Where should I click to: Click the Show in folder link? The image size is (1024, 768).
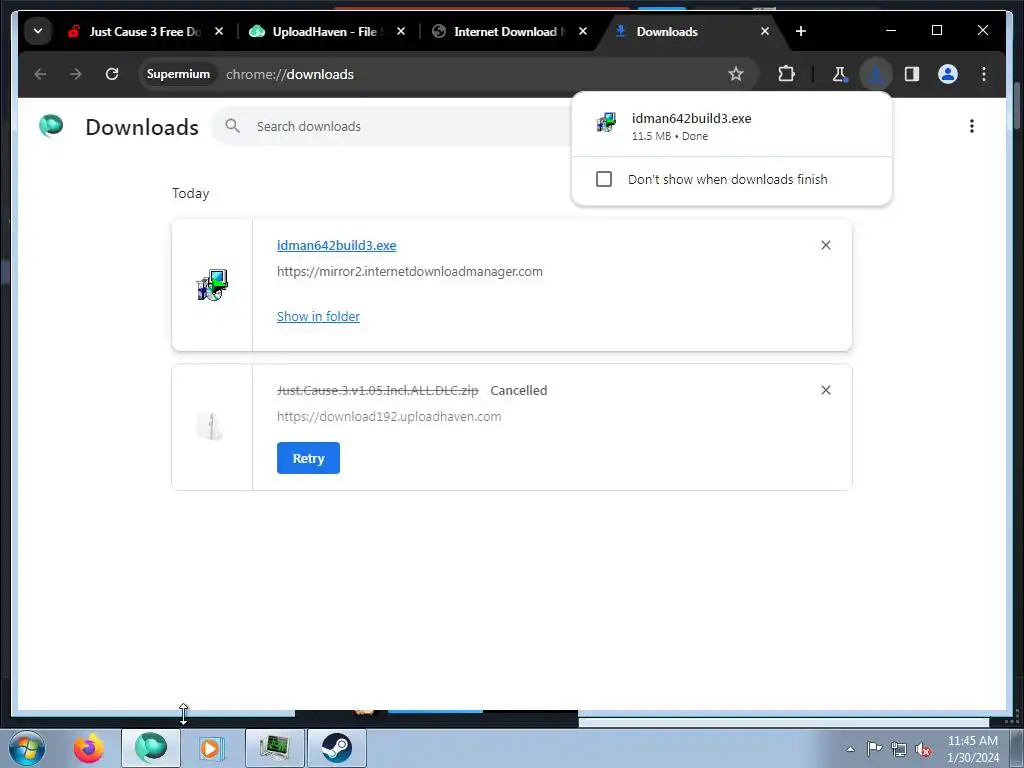coord(318,316)
